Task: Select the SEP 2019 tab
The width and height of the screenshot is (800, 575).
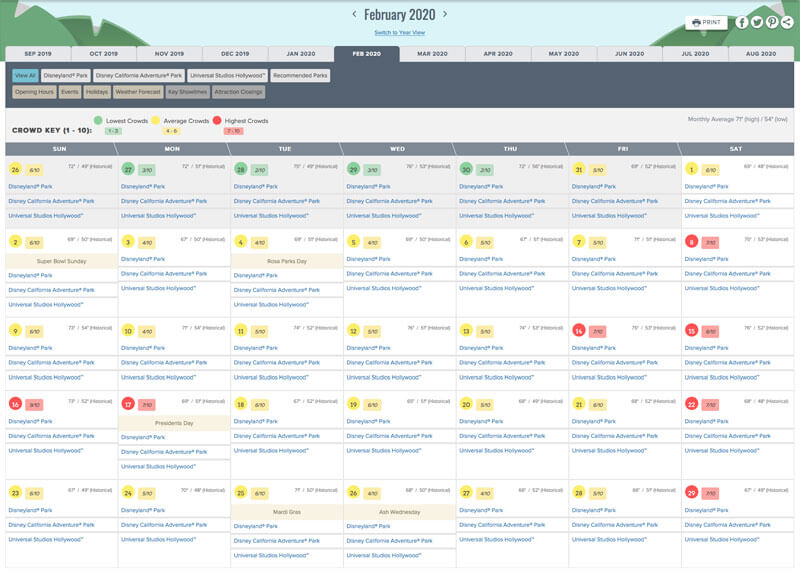Action: pyautogui.click(x=38, y=54)
